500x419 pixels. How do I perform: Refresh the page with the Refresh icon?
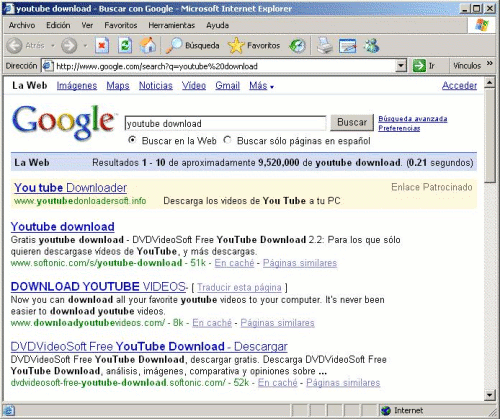click(125, 46)
